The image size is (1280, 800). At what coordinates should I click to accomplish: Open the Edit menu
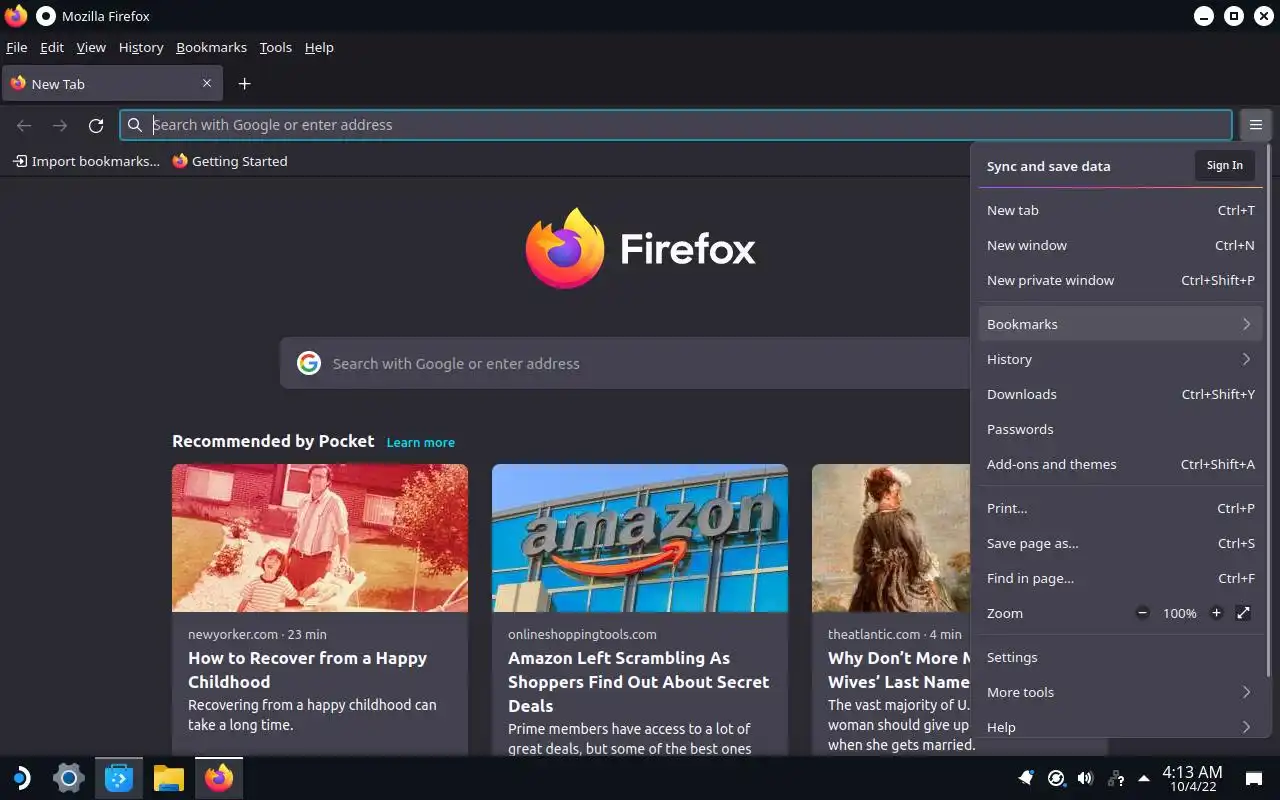[52, 47]
